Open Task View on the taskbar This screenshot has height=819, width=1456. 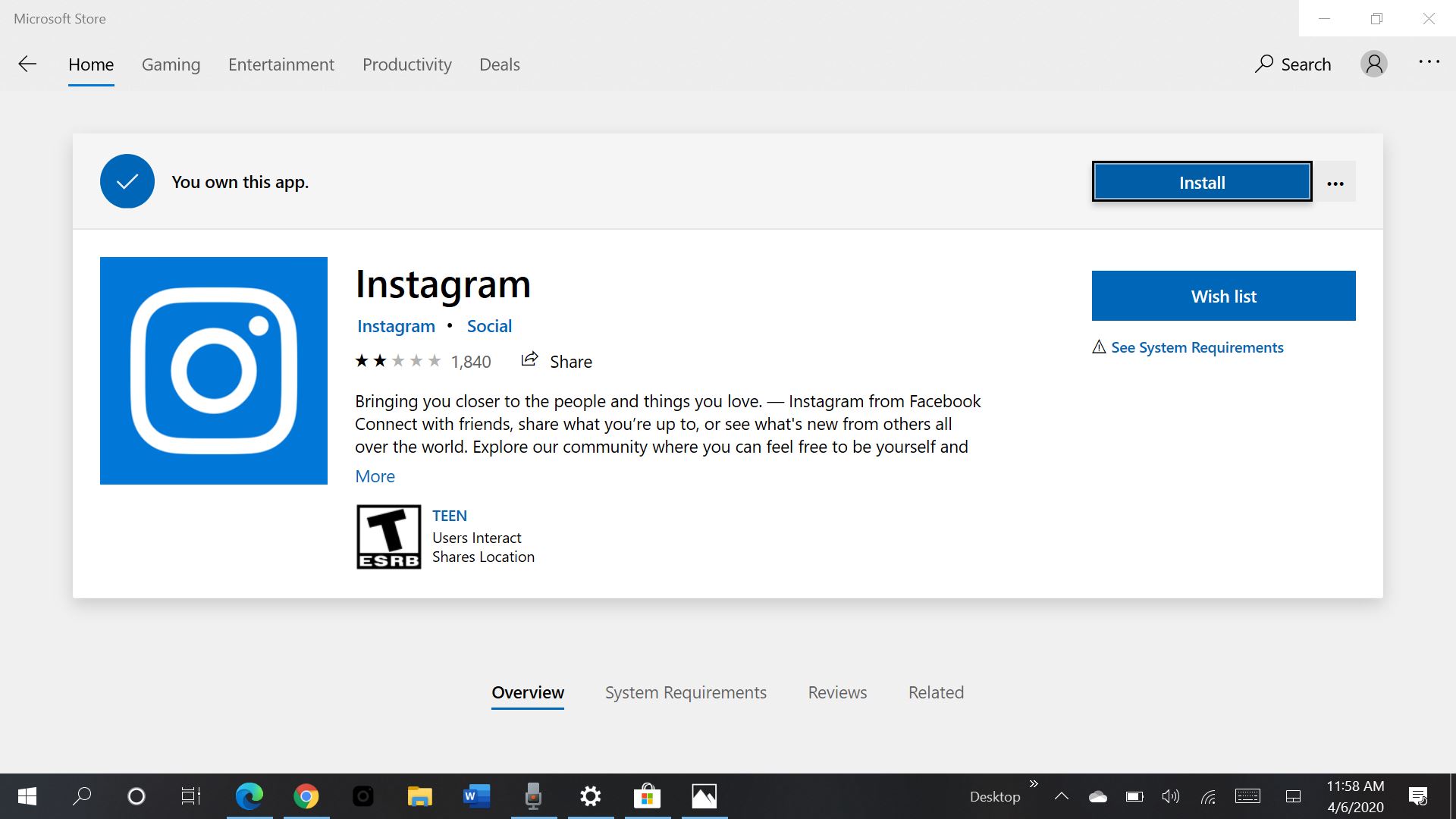click(191, 796)
